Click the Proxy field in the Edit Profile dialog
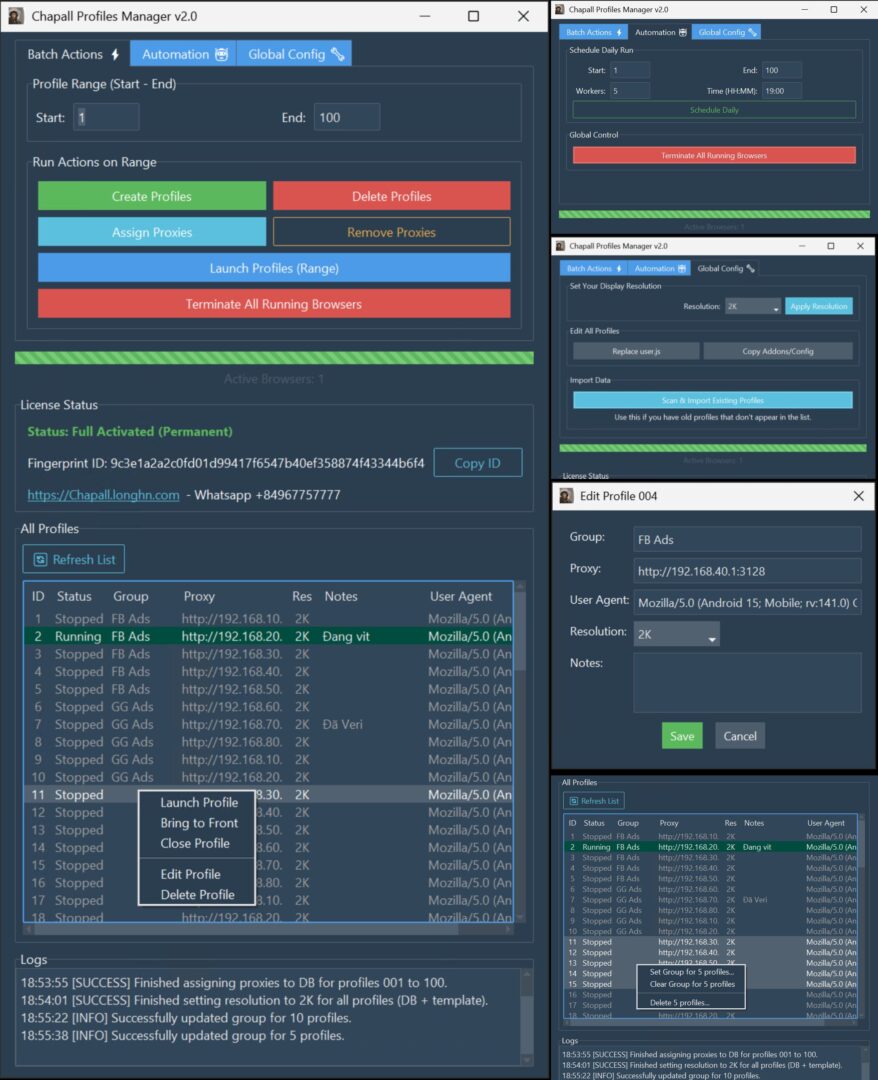Screen dimensions: 878x1080 (x=747, y=571)
